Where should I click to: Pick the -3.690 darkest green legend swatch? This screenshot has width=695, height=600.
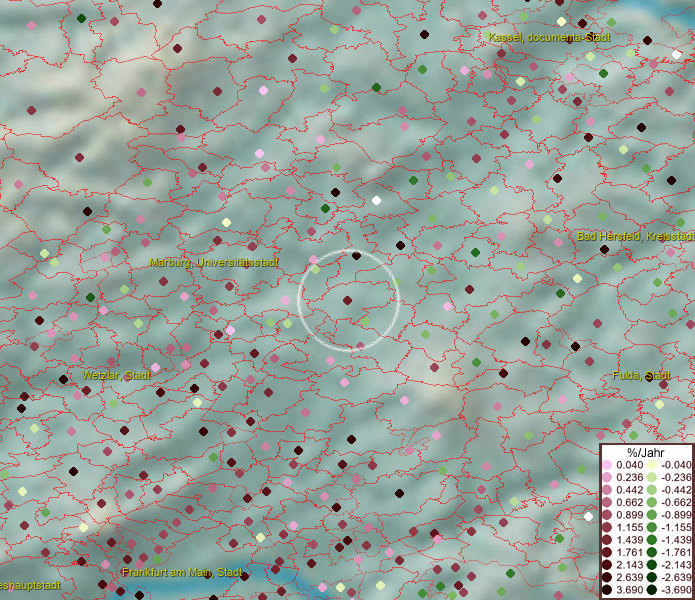point(652,590)
